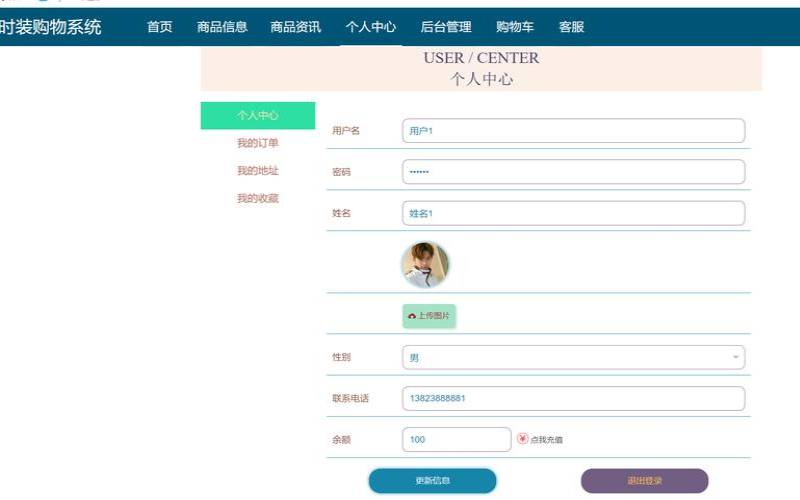Image resolution: width=800 pixels, height=500 pixels.
Task: Select the green 个人中心 sidebar item
Action: [258, 115]
